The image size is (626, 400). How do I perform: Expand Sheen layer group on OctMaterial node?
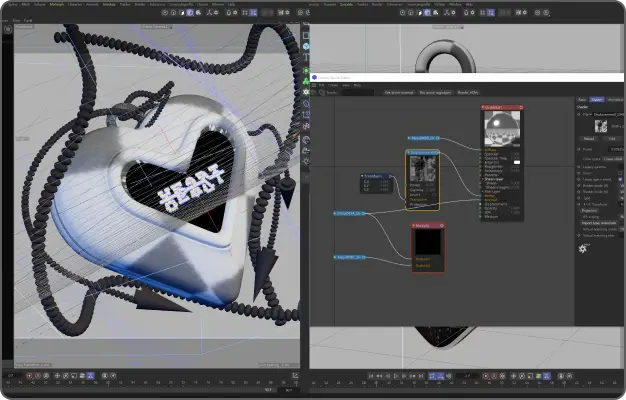tap(482, 179)
